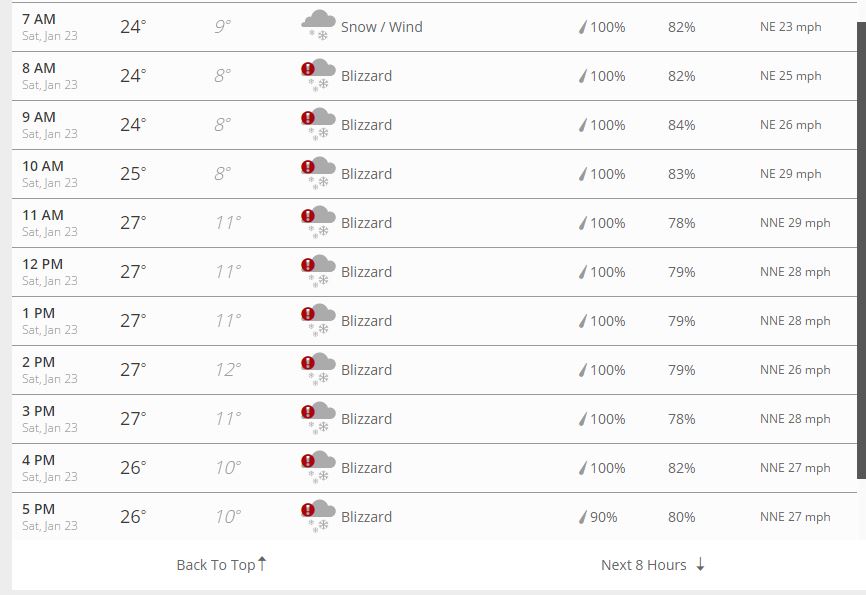Select the 3 PM hourly forecast row
Viewport: 866px width, 595px height.
(434, 419)
